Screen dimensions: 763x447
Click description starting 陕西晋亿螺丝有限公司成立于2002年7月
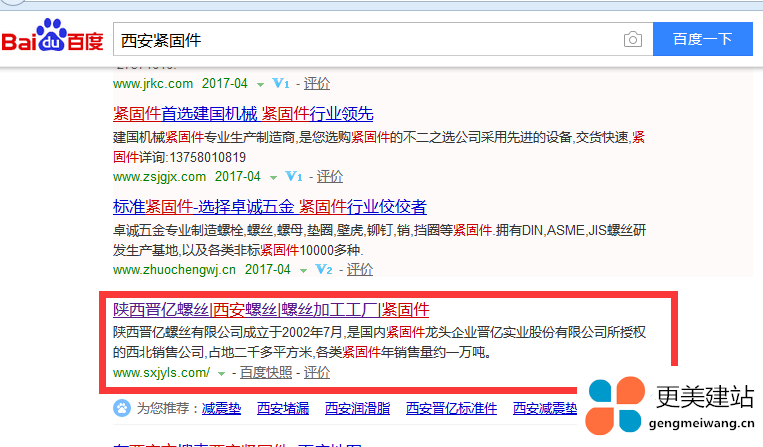379,342
